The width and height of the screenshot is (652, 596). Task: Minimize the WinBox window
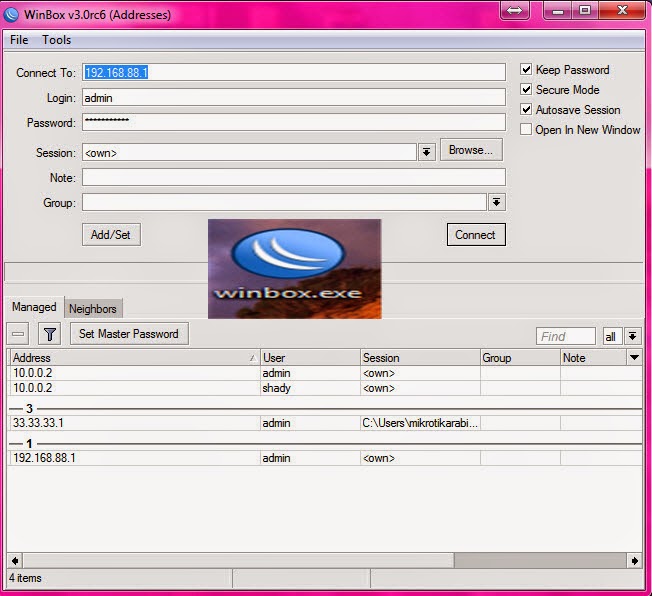pyautogui.click(x=558, y=10)
